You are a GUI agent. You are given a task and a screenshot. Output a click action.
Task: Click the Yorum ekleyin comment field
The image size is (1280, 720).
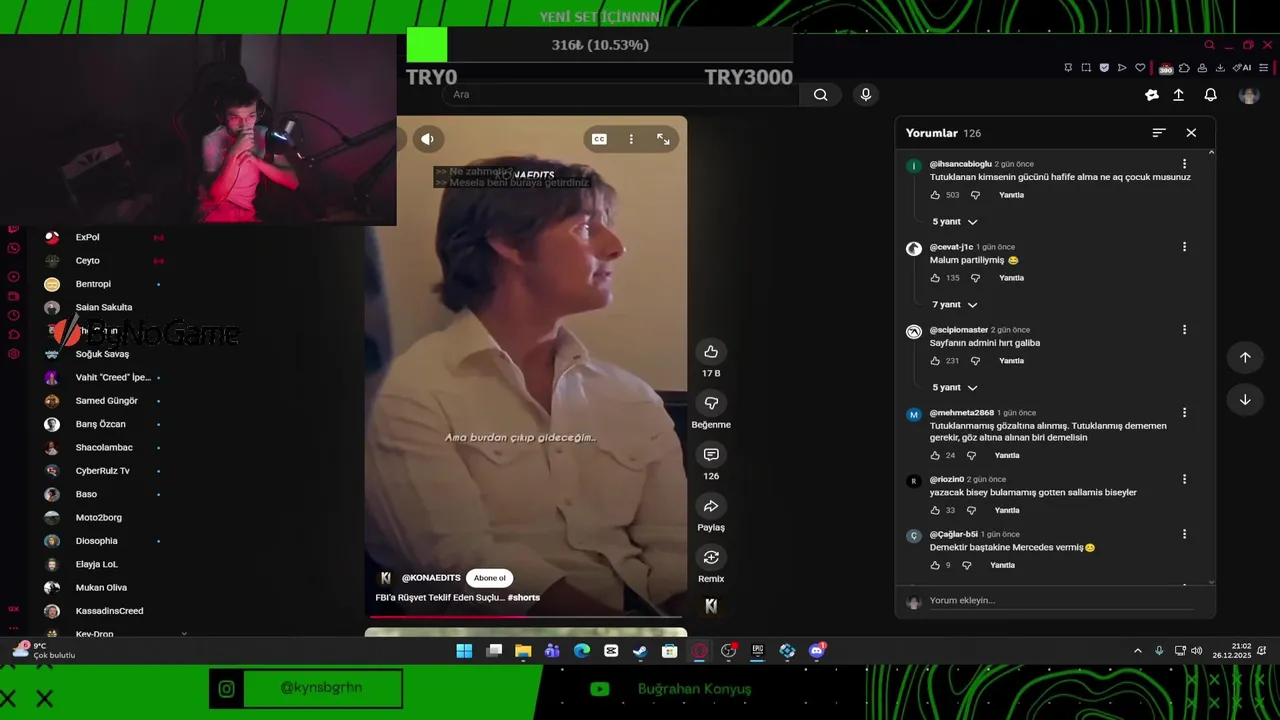click(1060, 601)
